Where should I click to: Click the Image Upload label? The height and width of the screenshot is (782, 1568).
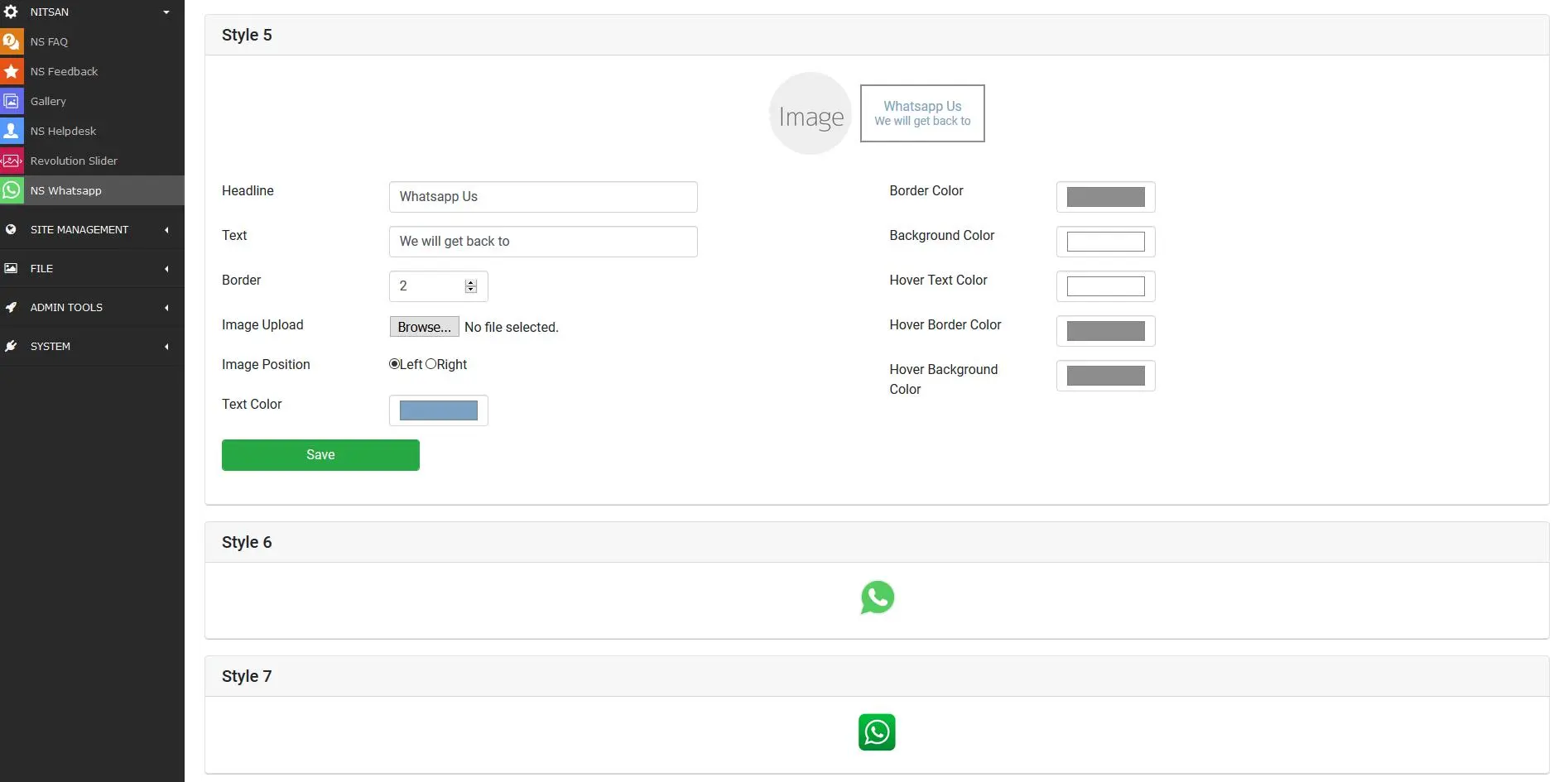click(x=262, y=325)
